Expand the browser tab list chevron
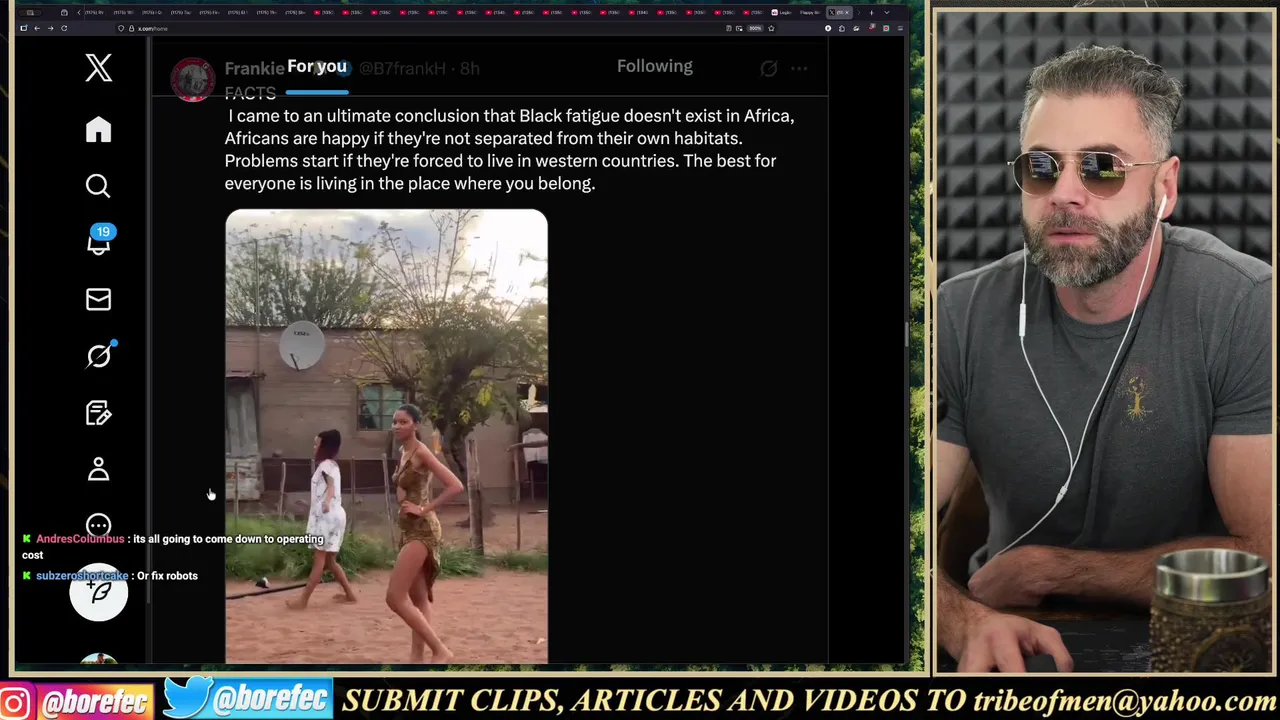This screenshot has width=1280, height=720. pos(887,13)
